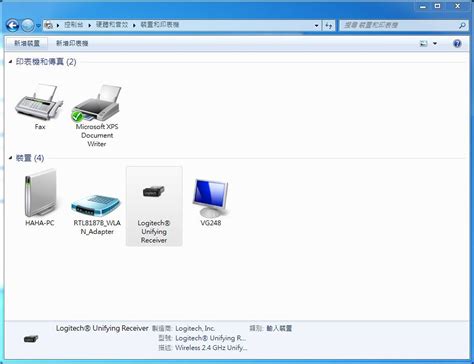474x364 pixels.
Task: Select the Logitech Unifying Receiver device
Action: coord(154,206)
